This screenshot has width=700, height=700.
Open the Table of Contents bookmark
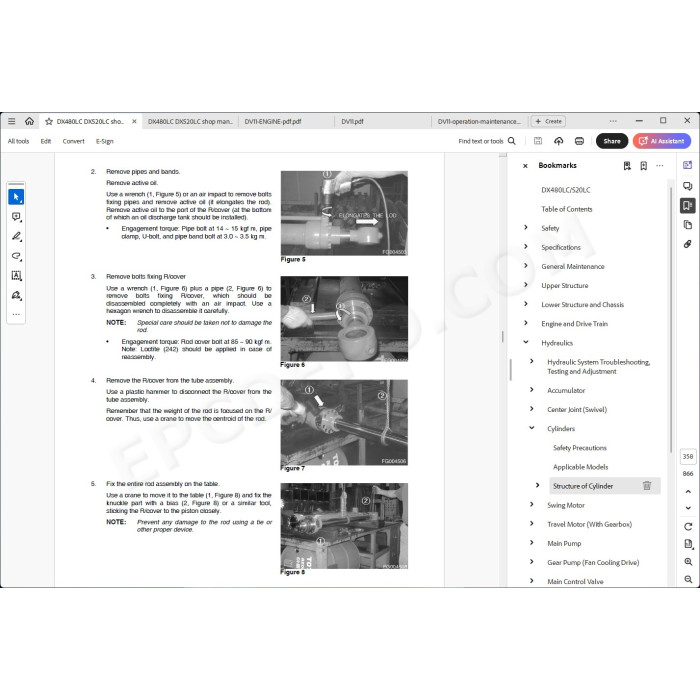pos(567,209)
